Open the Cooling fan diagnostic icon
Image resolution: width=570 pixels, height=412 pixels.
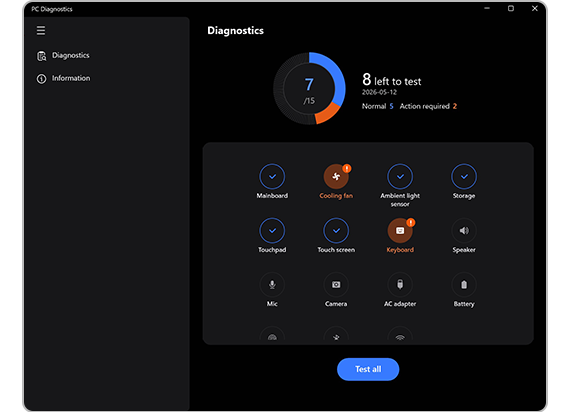[336, 176]
